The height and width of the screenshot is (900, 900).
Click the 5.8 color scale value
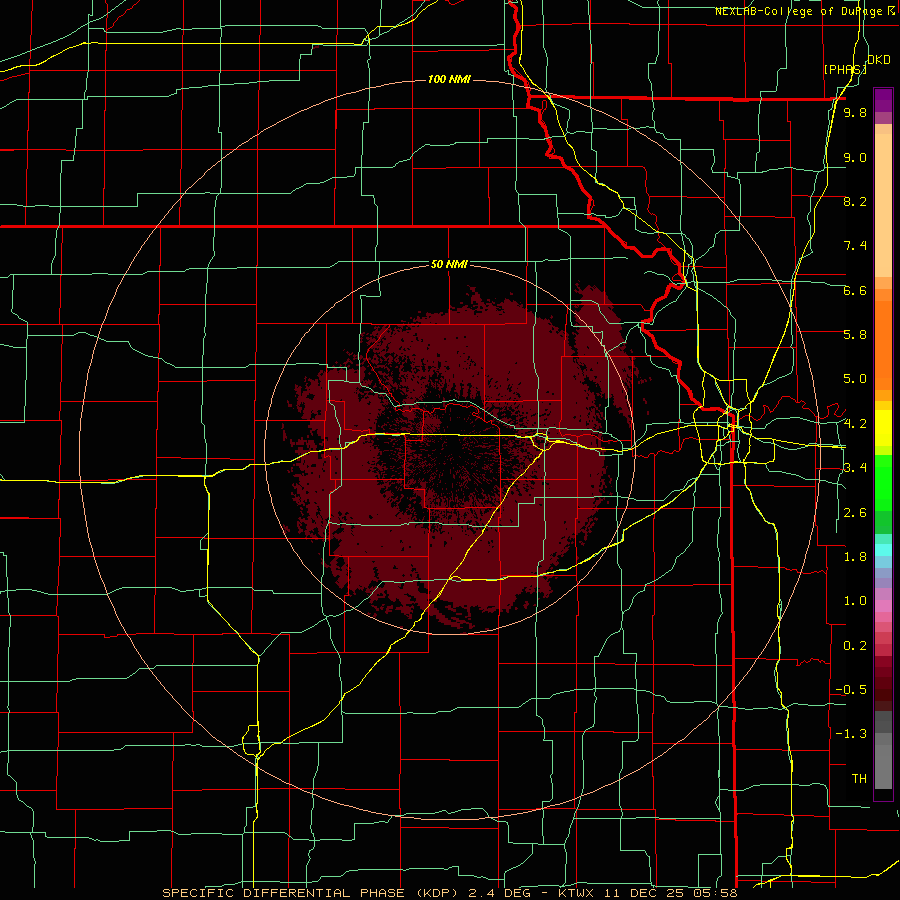[855, 335]
